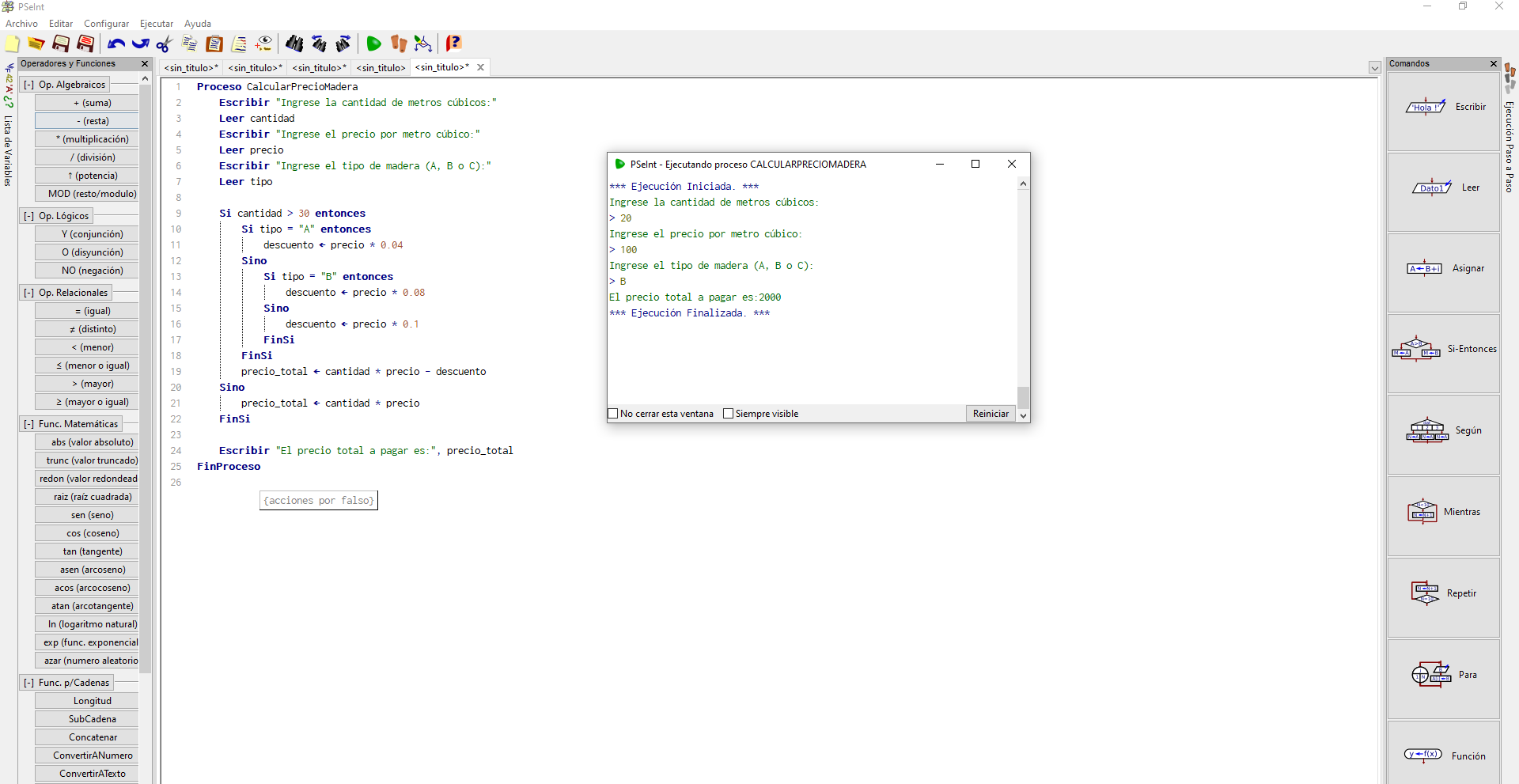Open search with the binoculars icon
1519x784 pixels.
coord(294,44)
